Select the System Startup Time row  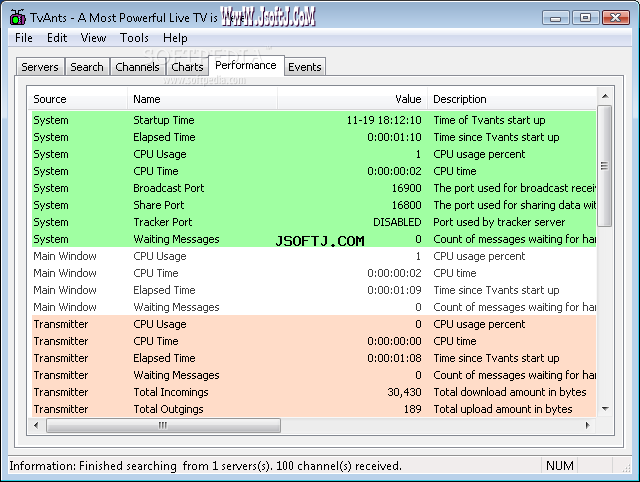click(x=313, y=120)
